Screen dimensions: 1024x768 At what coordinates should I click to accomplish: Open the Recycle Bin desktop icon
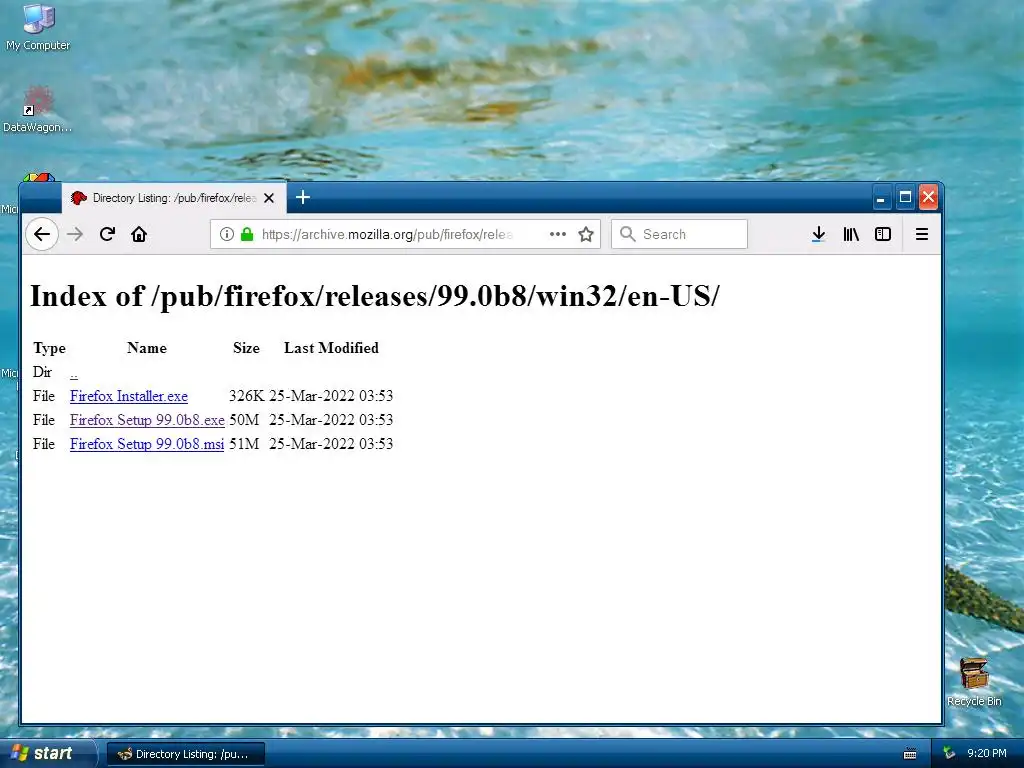[974, 682]
